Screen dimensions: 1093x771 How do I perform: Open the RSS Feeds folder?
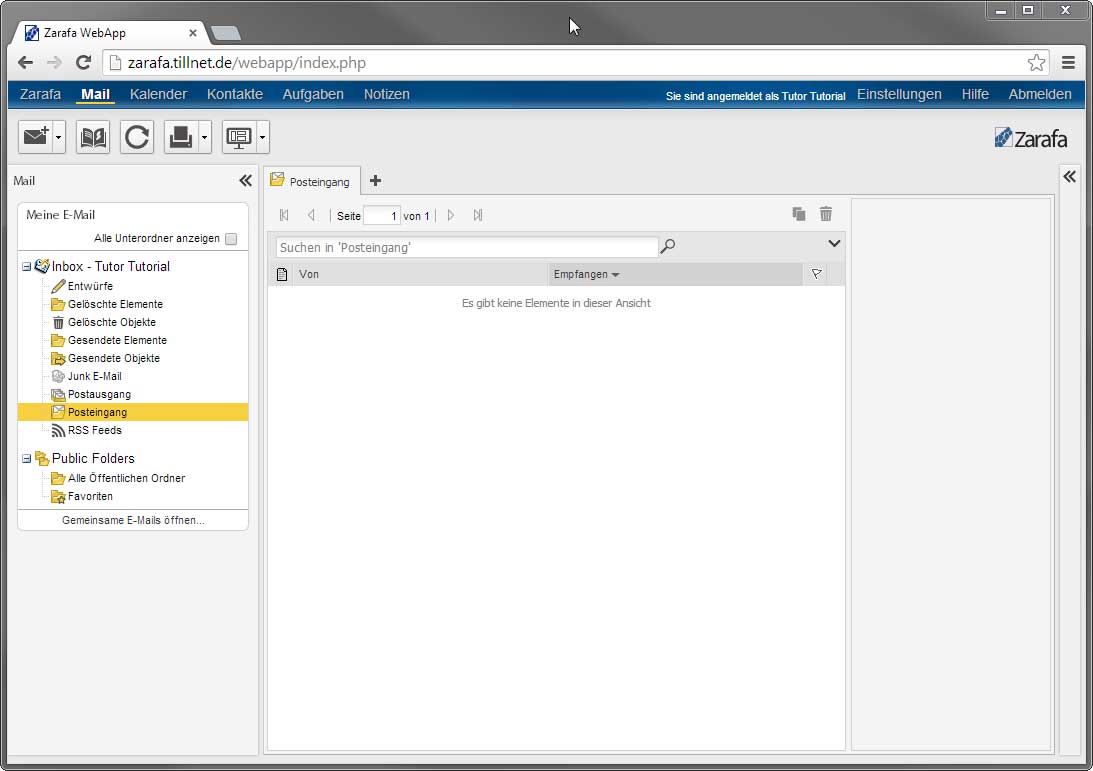(94, 430)
